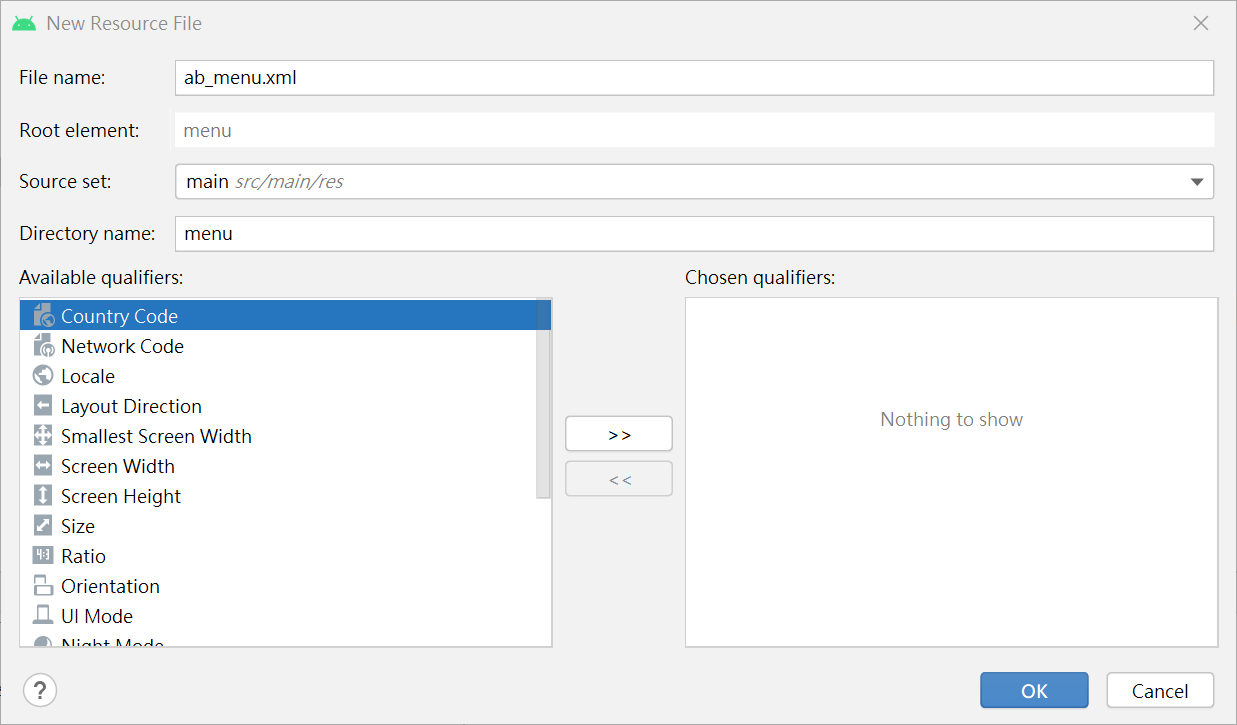
Task: Select the Country Code qualifier icon
Action: click(42, 314)
